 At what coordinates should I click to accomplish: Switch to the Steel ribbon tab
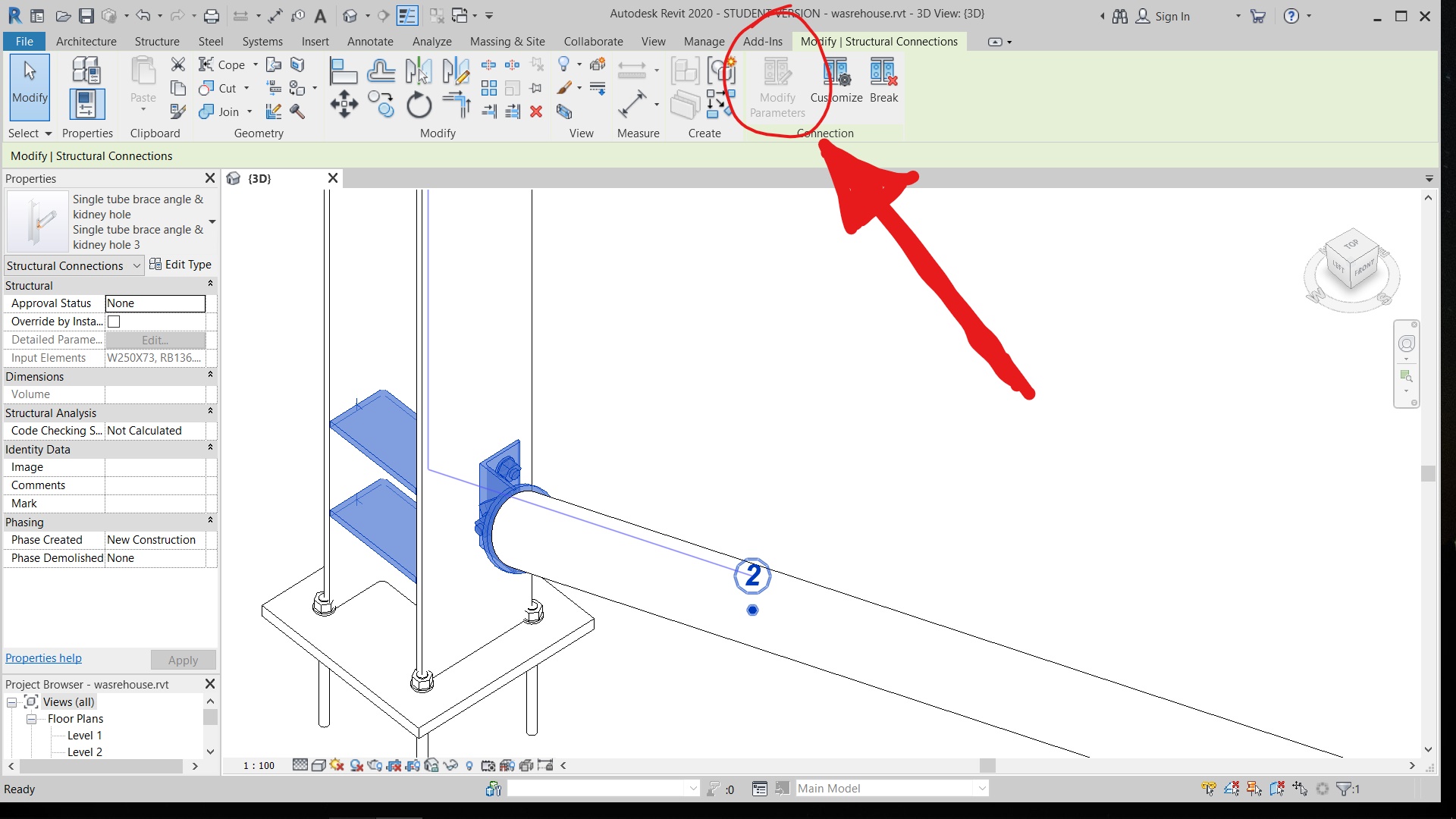click(211, 42)
